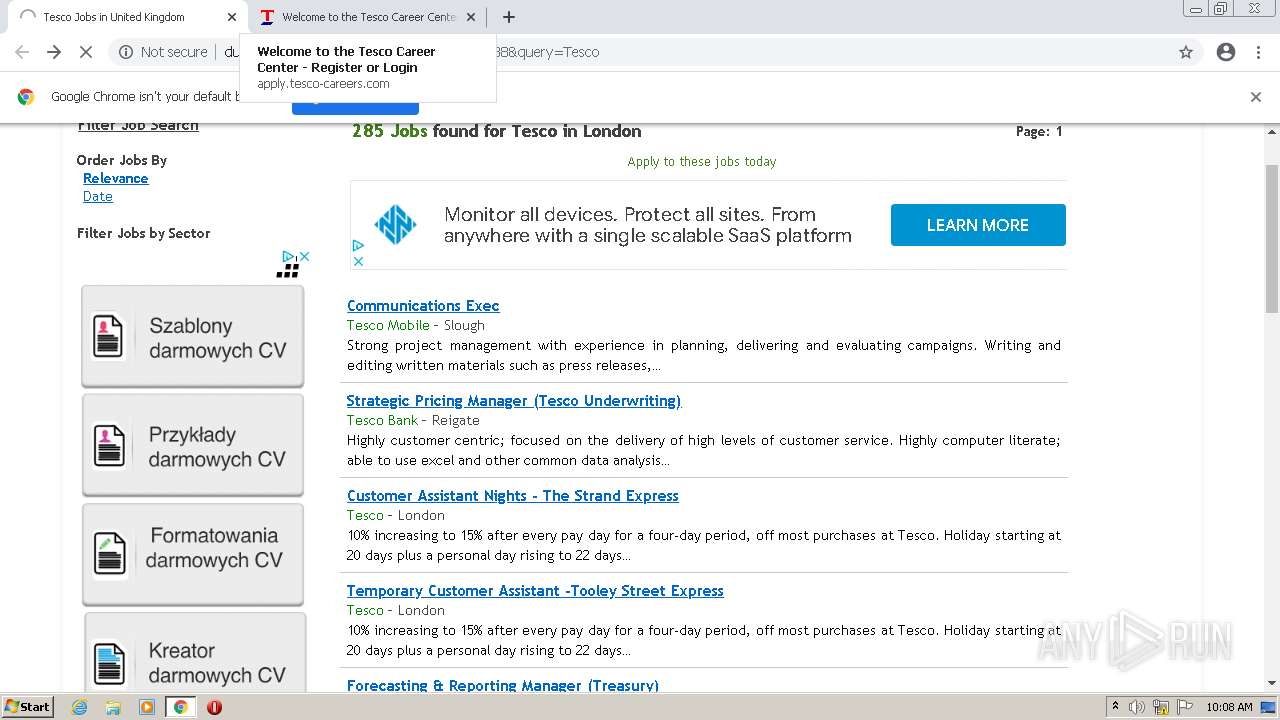
Task: Open a new browser tab
Action: 509,17
